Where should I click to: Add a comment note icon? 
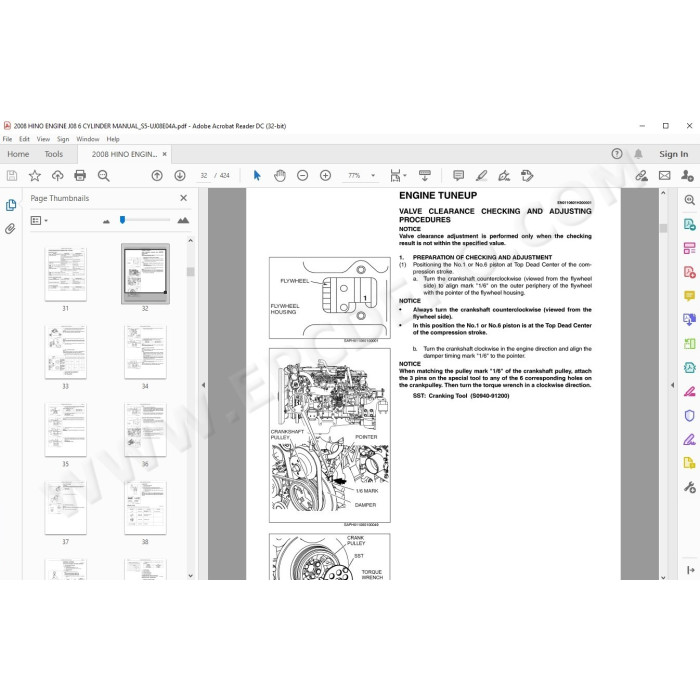(458, 175)
